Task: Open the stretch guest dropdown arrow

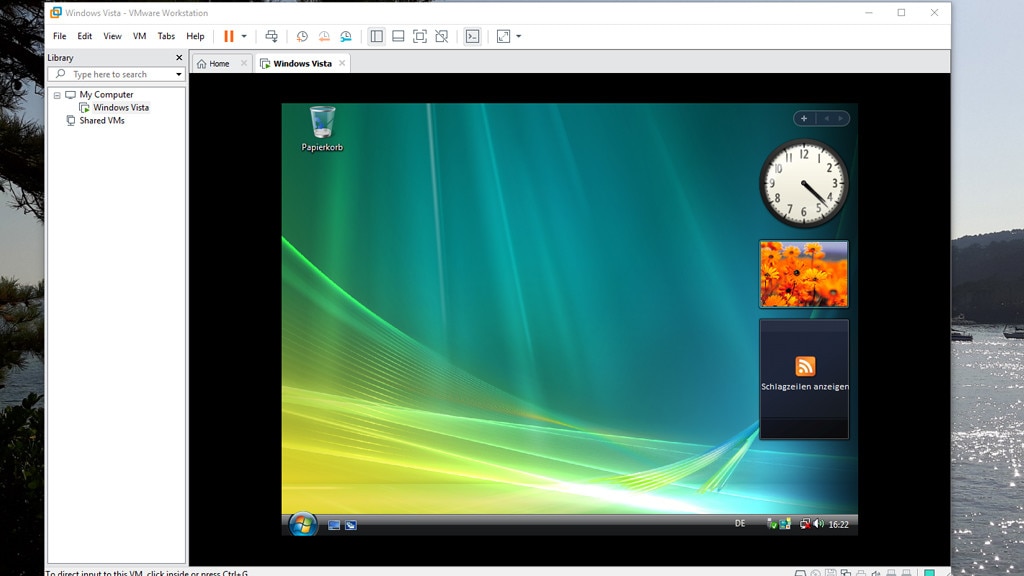Action: click(x=519, y=37)
